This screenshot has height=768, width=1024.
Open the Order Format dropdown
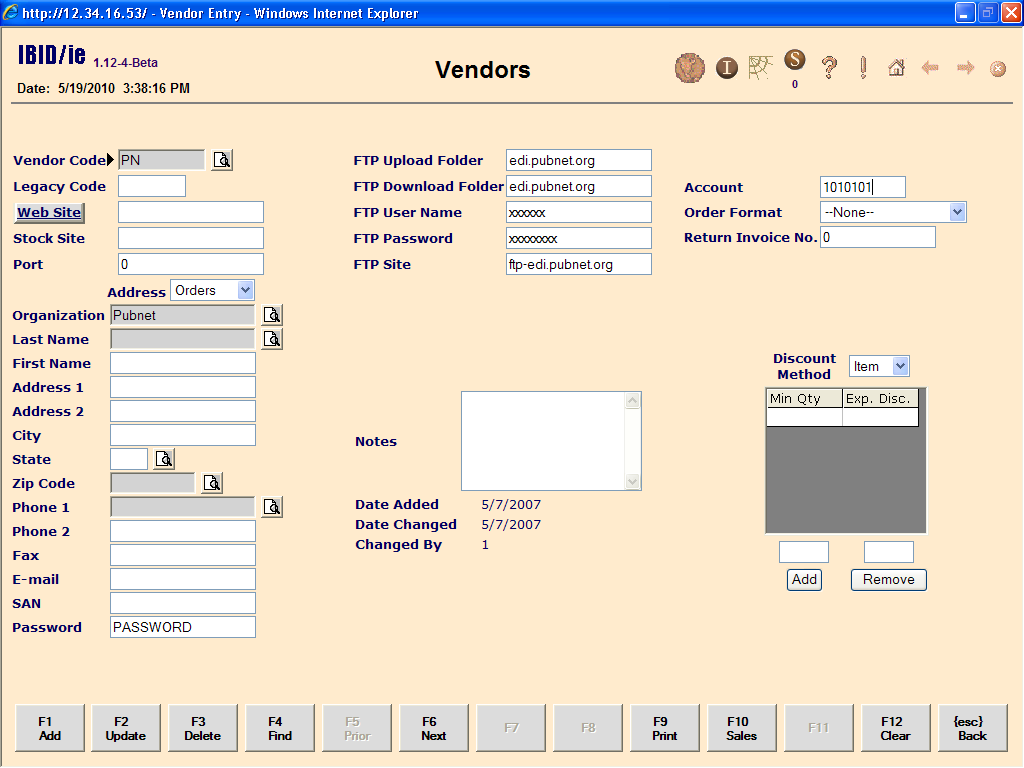957,212
